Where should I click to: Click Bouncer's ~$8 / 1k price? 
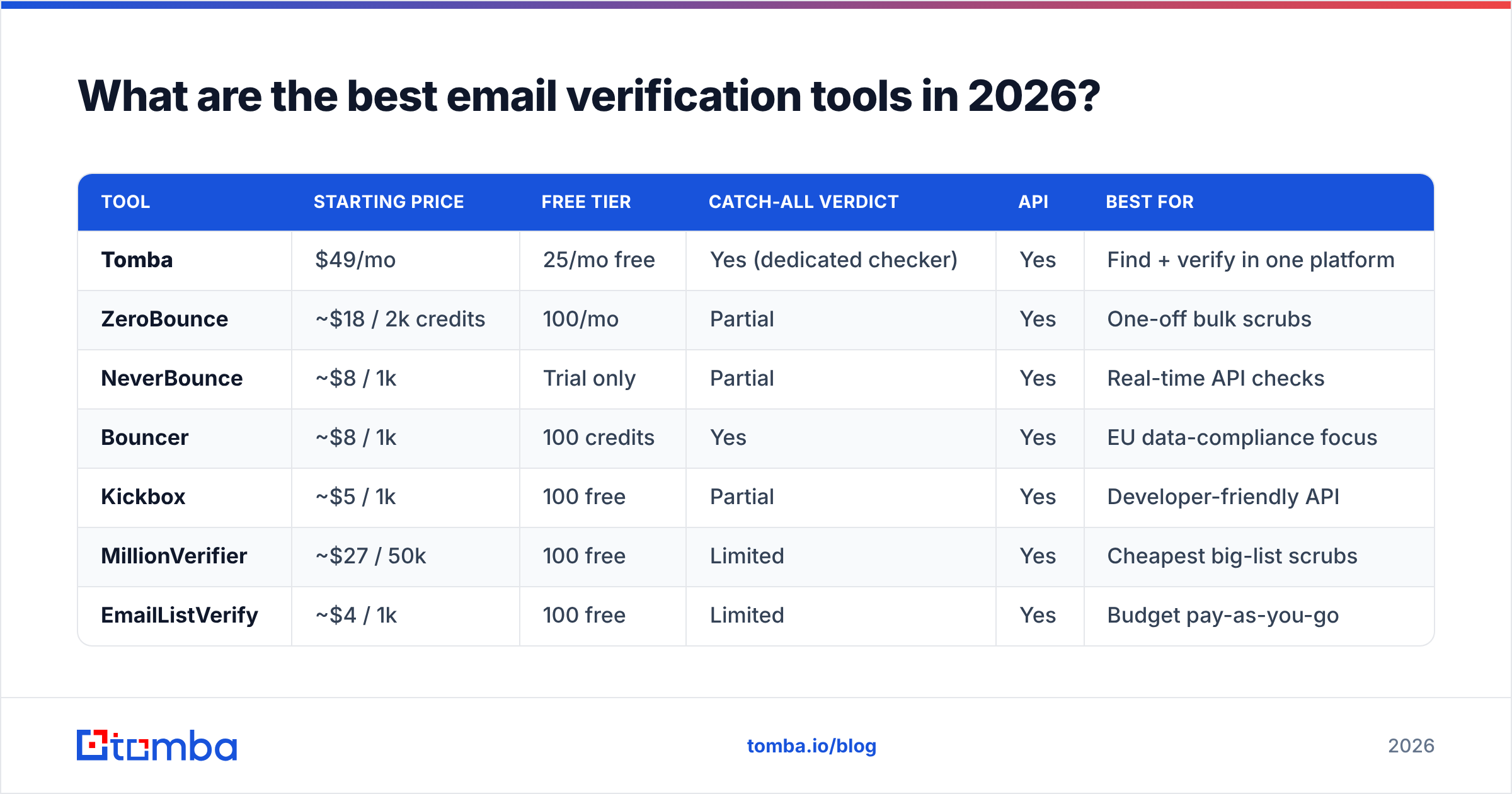pos(406,438)
